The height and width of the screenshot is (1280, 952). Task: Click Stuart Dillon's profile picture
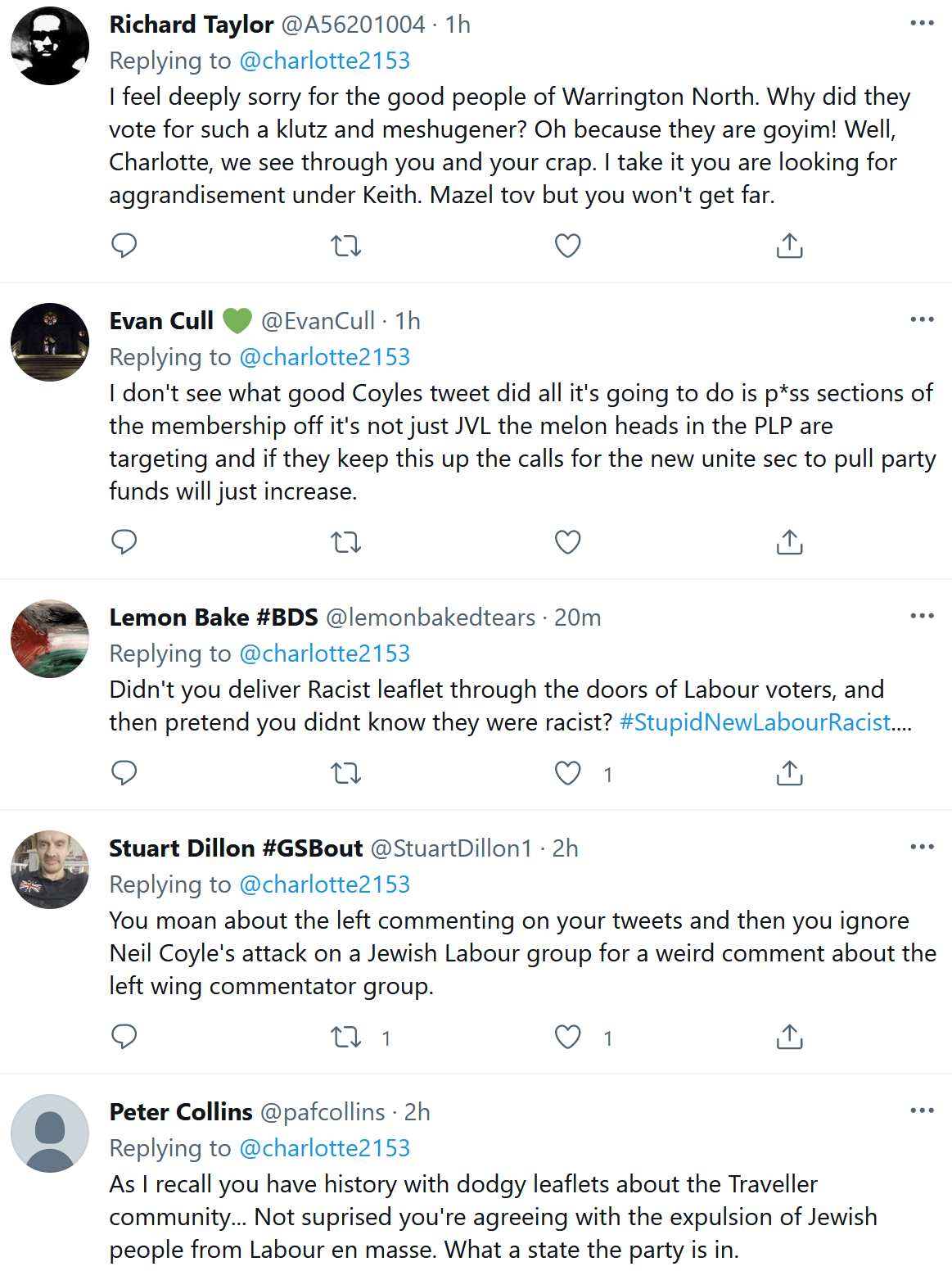click(49, 870)
